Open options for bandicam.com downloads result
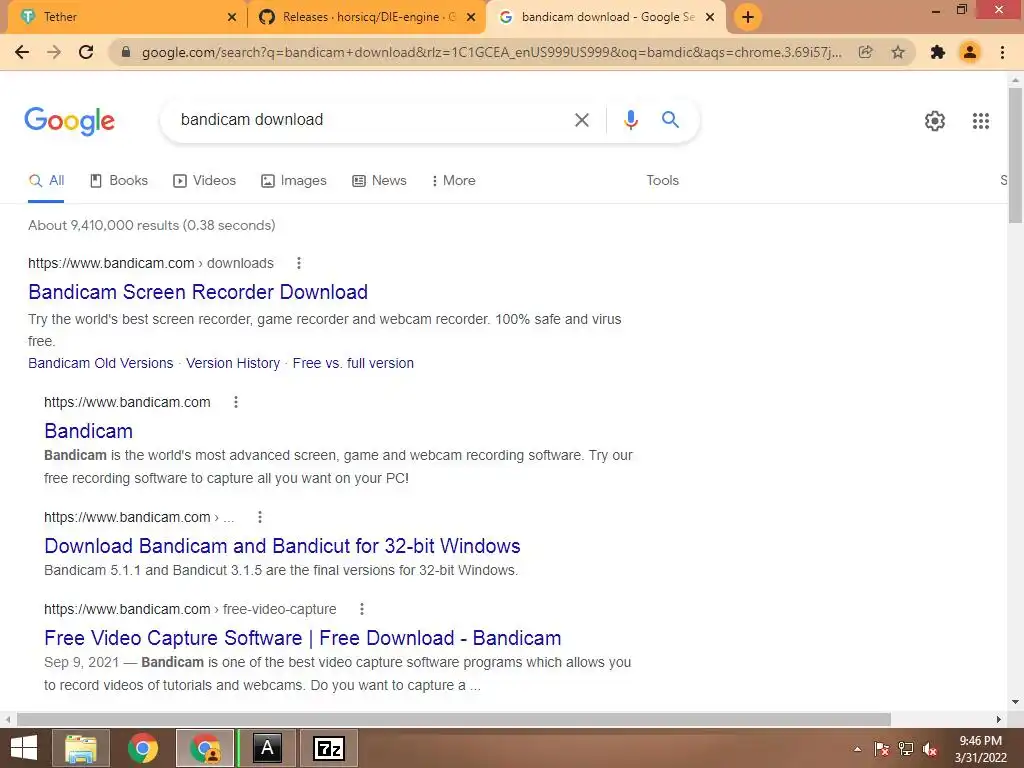The image size is (1024, 768). [x=298, y=263]
